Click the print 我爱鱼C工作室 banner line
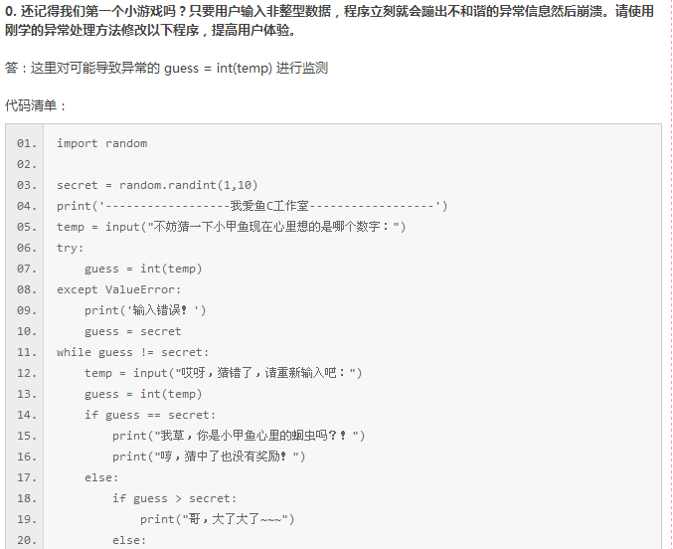 [x=252, y=206]
